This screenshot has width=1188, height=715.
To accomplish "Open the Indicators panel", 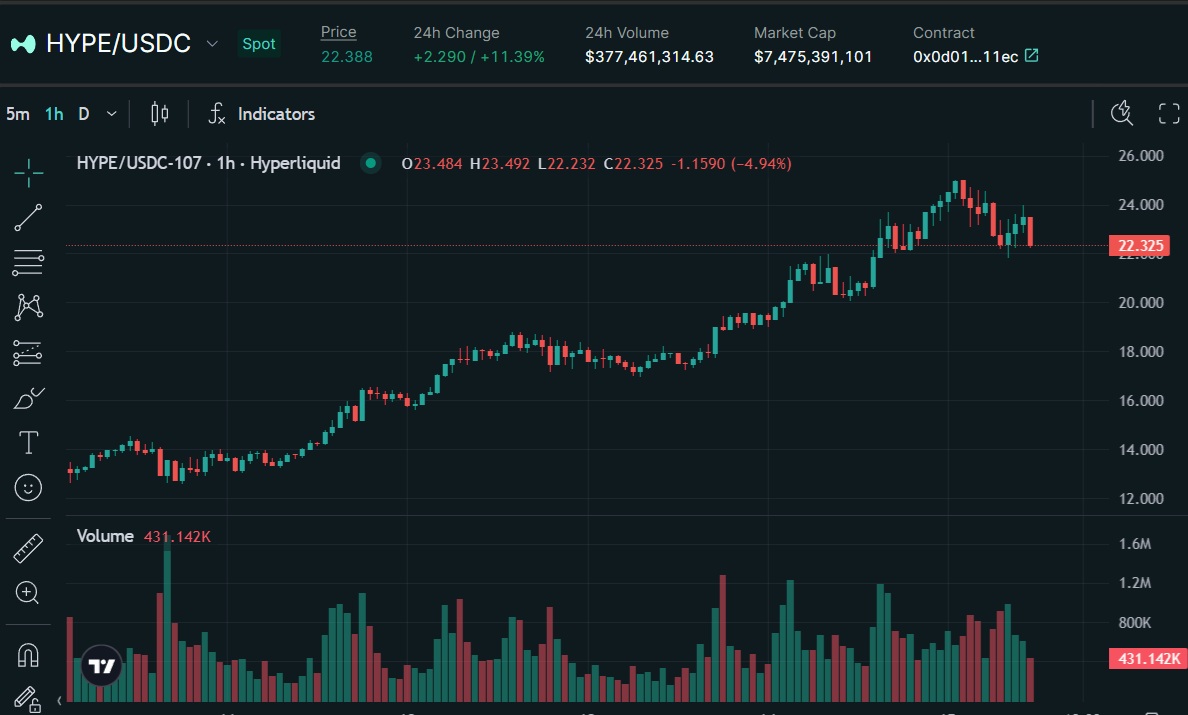I will pos(261,114).
